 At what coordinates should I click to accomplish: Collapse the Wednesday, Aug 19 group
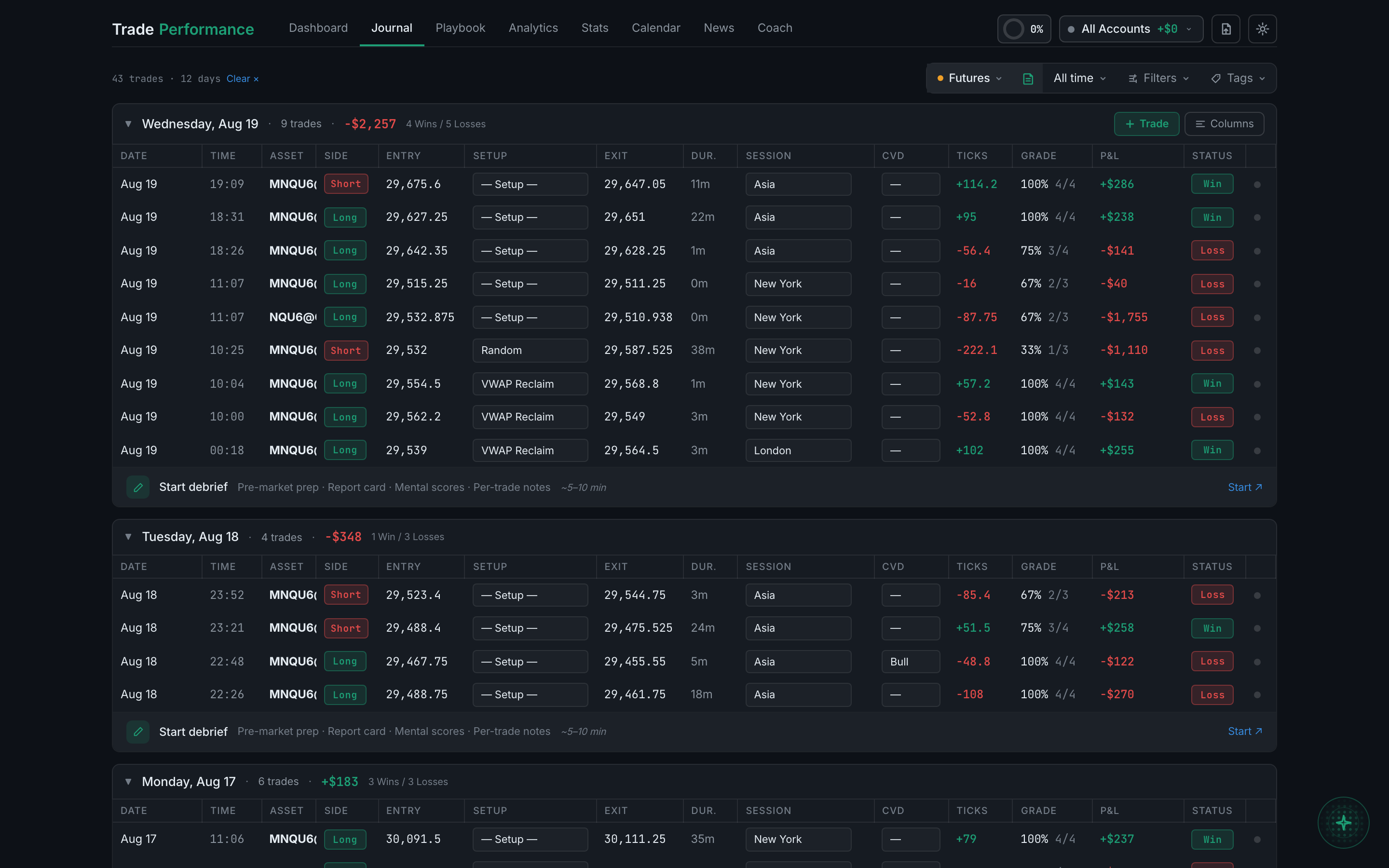click(x=128, y=124)
